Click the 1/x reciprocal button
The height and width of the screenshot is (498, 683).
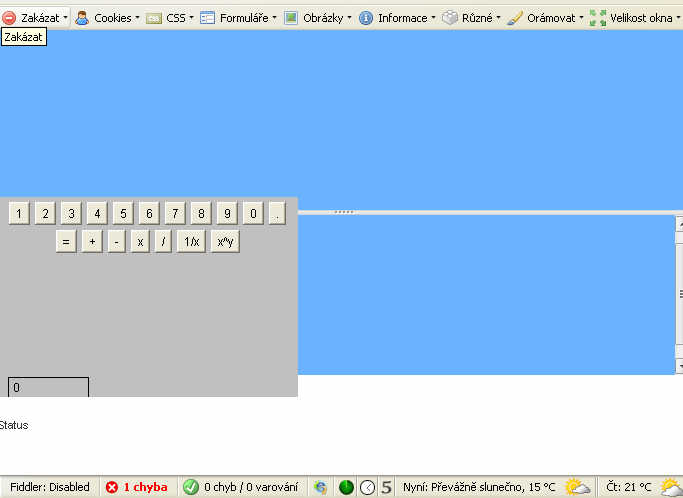[191, 241]
